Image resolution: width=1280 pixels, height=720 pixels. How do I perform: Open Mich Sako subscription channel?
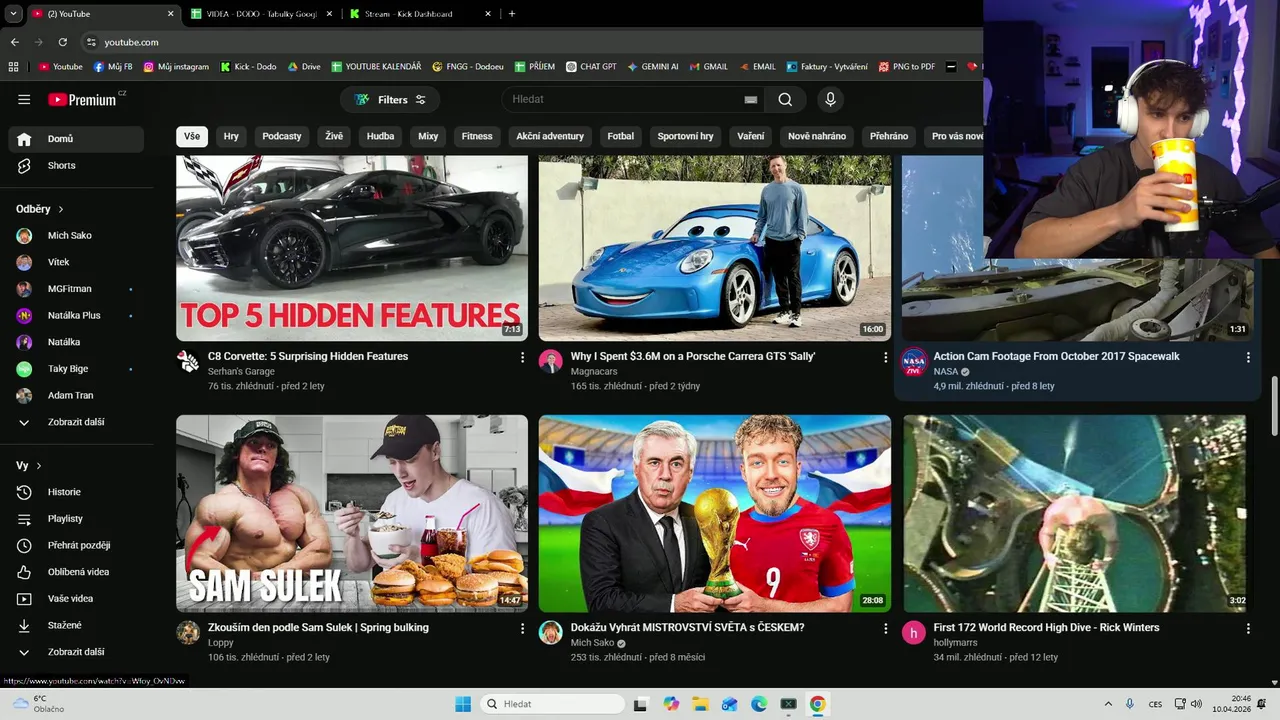76,236
